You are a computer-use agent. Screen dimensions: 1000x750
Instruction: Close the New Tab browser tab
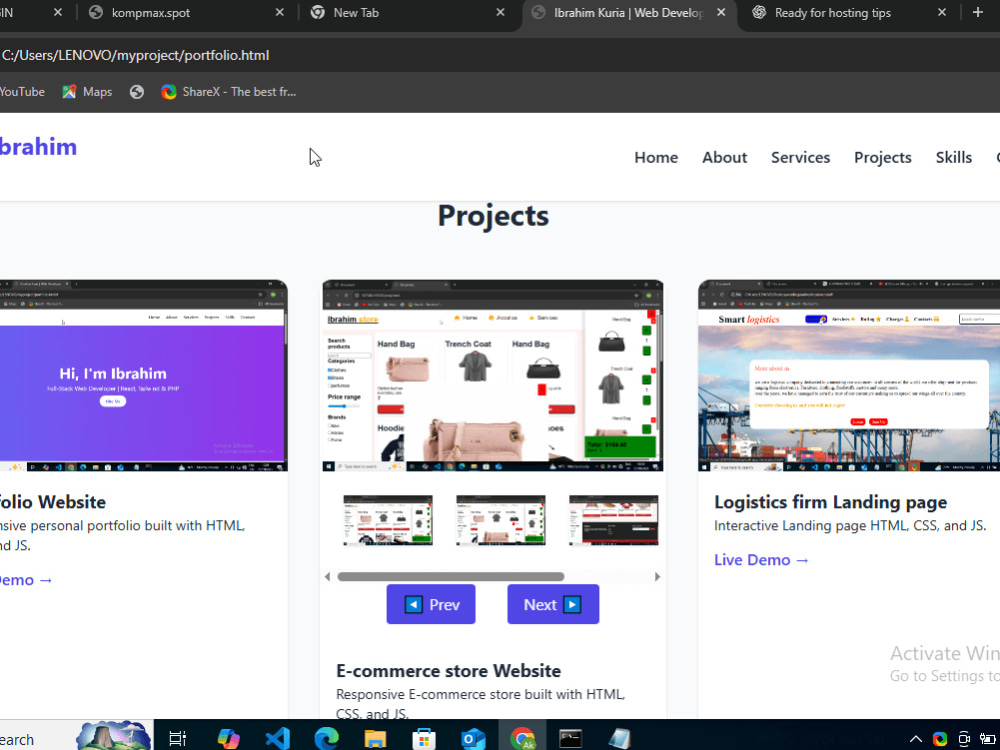[x=501, y=13]
